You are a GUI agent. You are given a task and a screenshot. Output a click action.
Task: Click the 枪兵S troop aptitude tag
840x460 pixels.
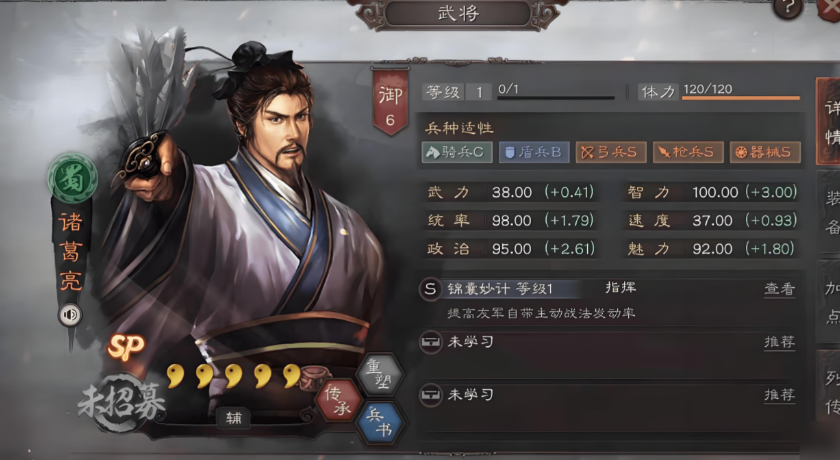click(688, 153)
